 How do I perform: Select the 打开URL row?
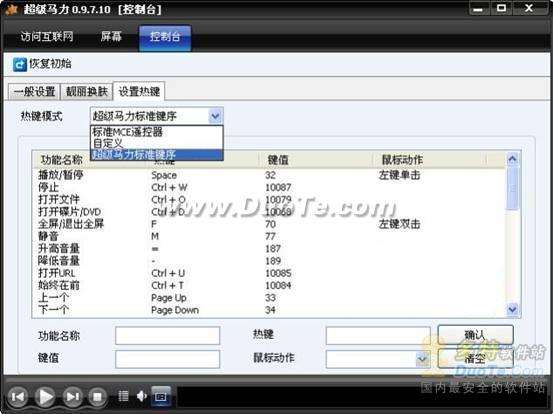(x=269, y=273)
